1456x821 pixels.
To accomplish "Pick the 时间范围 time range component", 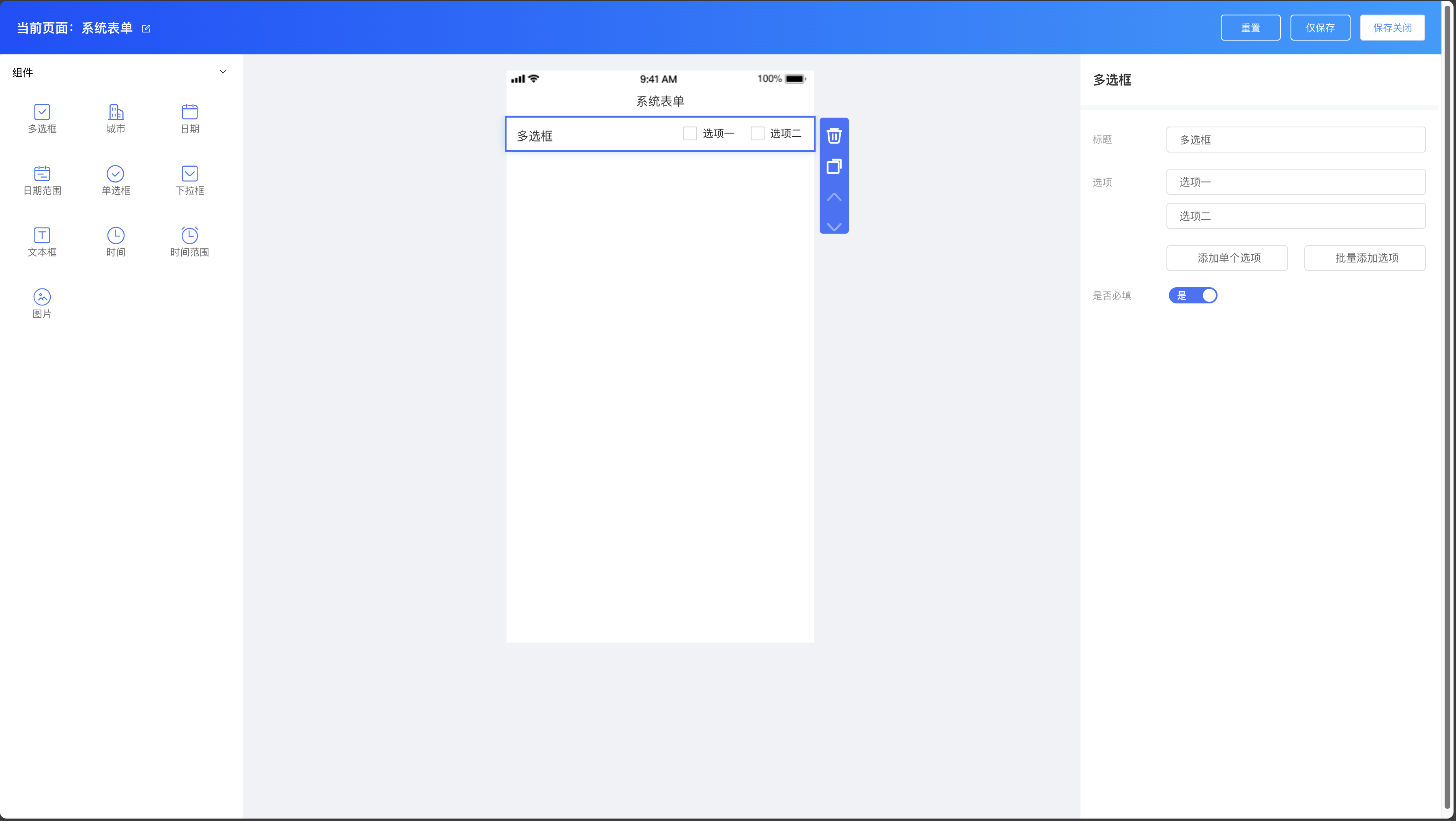I will (x=189, y=235).
